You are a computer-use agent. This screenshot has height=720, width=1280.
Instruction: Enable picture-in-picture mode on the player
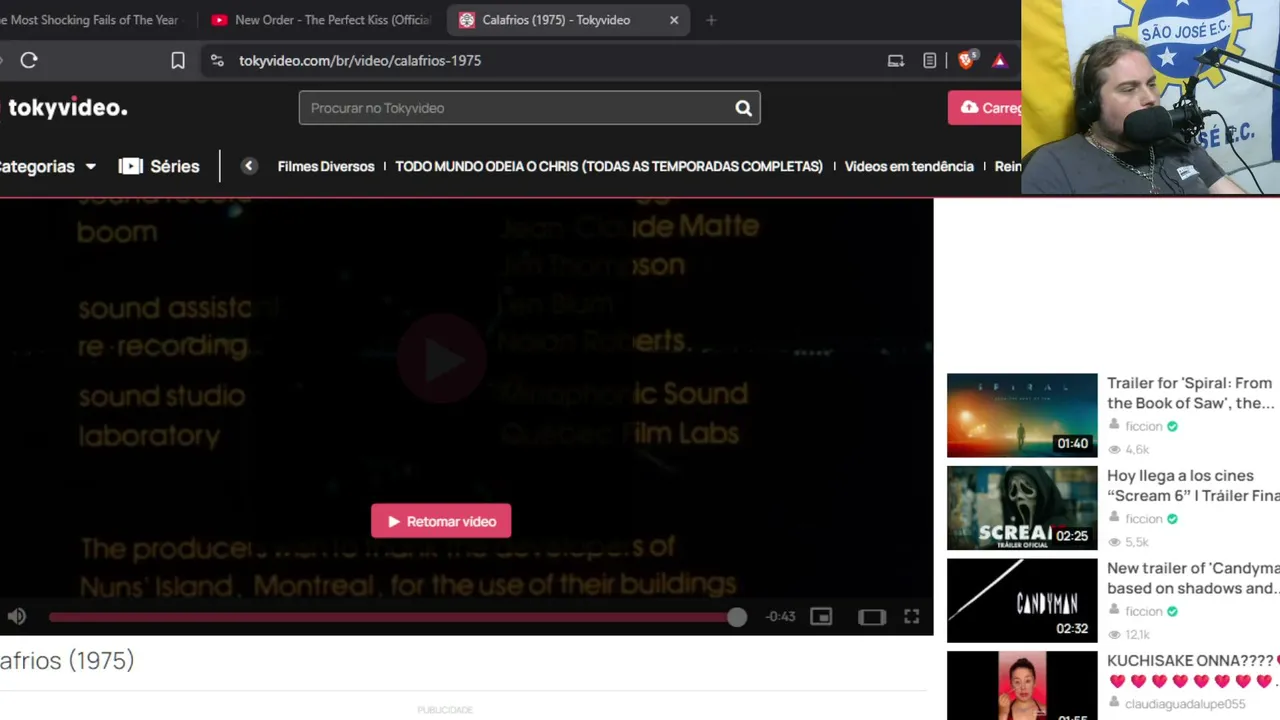click(x=821, y=617)
